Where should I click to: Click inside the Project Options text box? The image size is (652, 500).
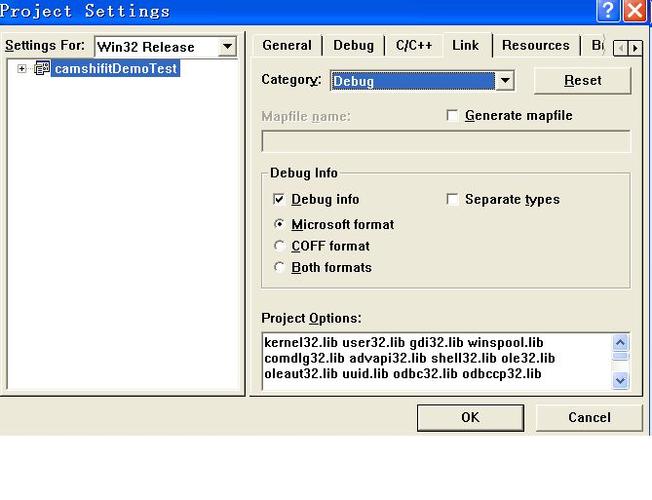[435, 360]
